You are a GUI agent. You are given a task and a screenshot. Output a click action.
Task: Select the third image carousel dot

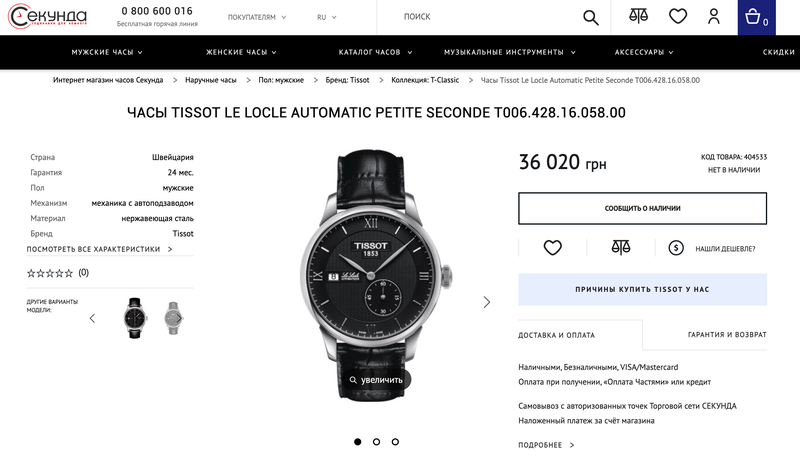pyautogui.click(x=395, y=441)
